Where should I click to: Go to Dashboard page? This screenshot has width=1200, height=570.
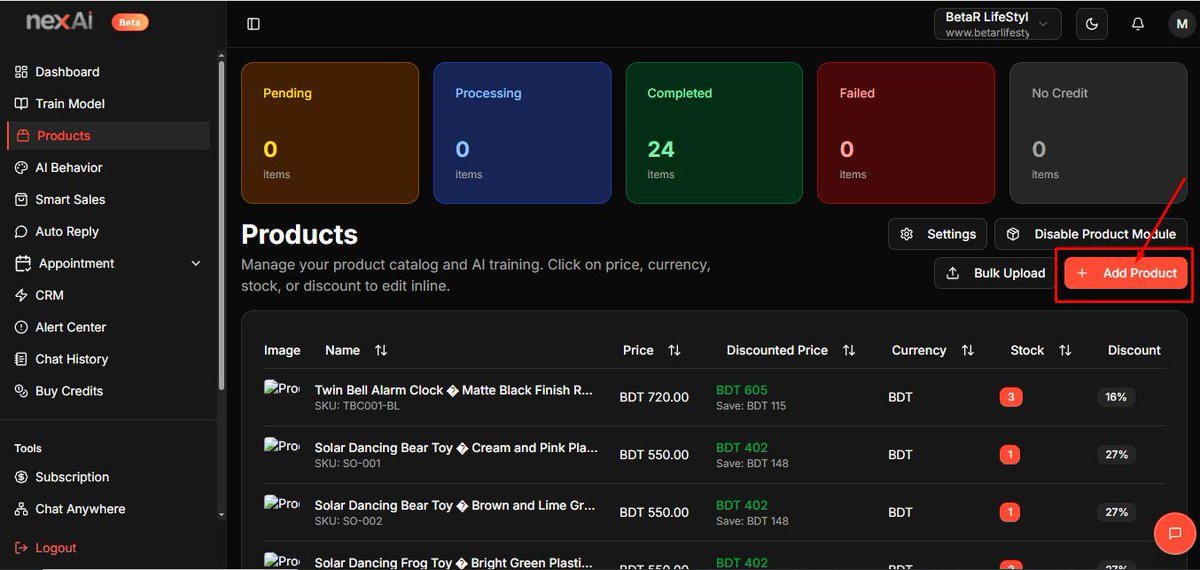pos(108,72)
